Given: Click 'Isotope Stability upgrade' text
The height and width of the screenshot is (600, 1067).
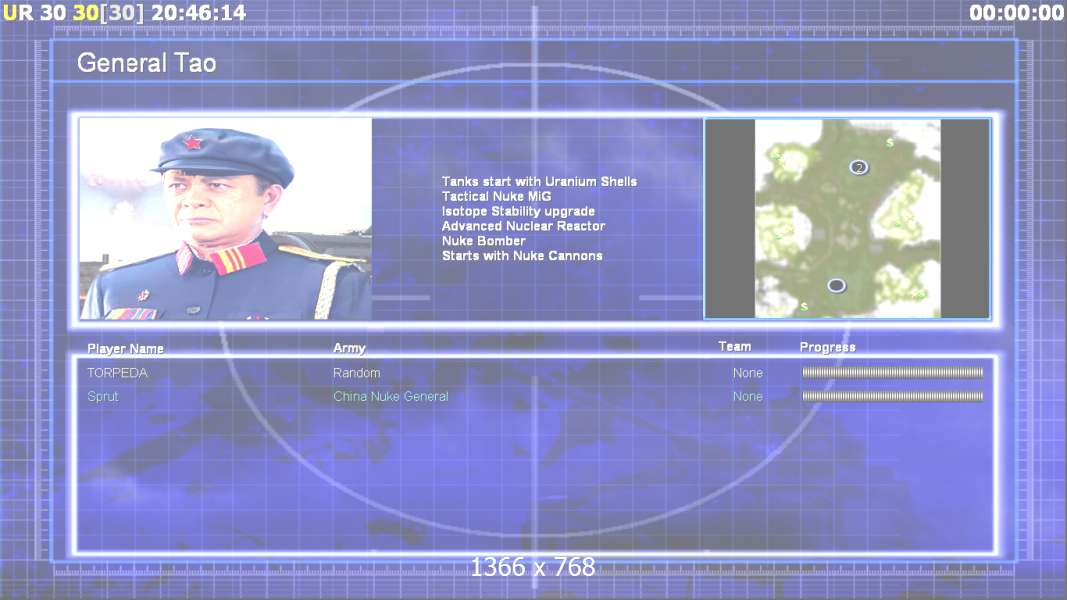Looking at the screenshot, I should click(518, 212).
